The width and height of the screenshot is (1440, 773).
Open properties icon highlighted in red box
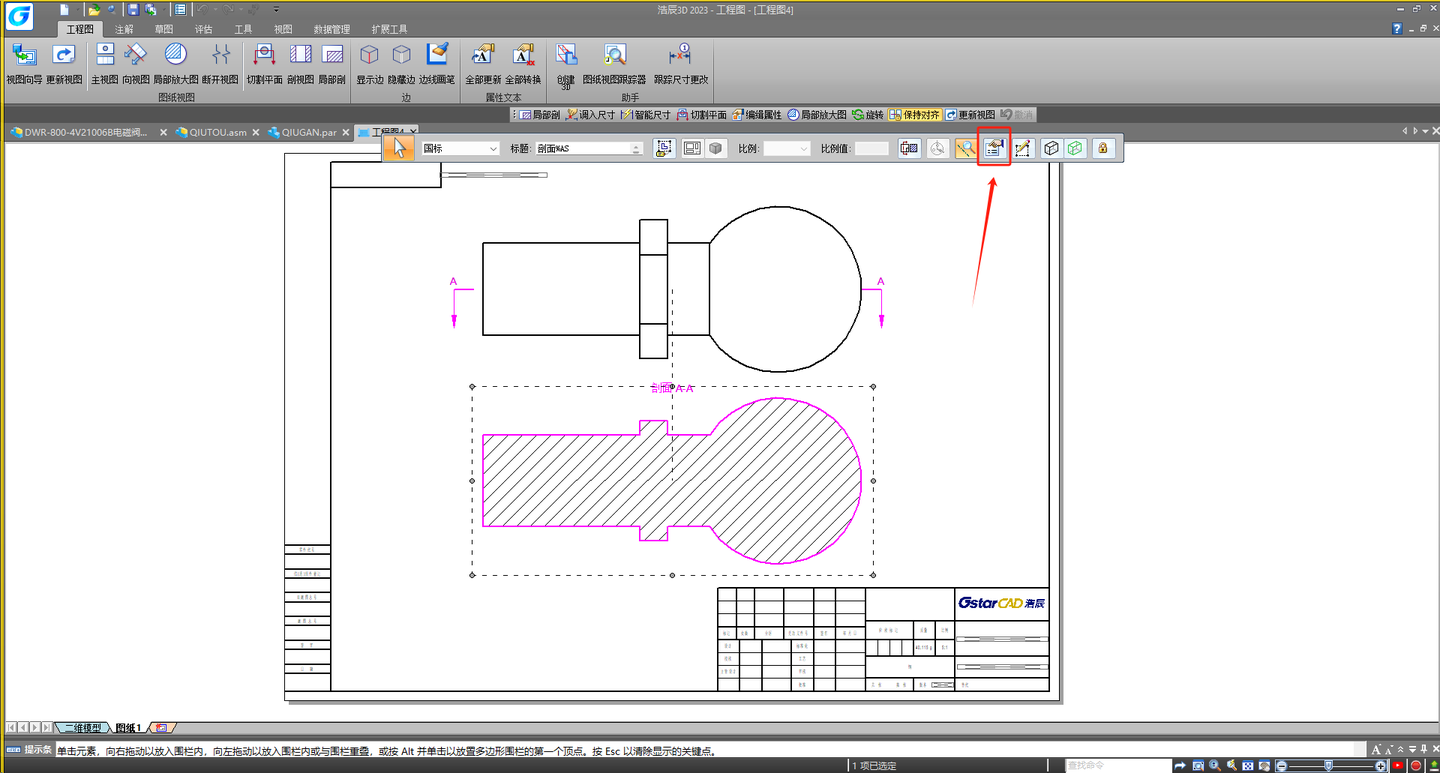click(x=994, y=148)
